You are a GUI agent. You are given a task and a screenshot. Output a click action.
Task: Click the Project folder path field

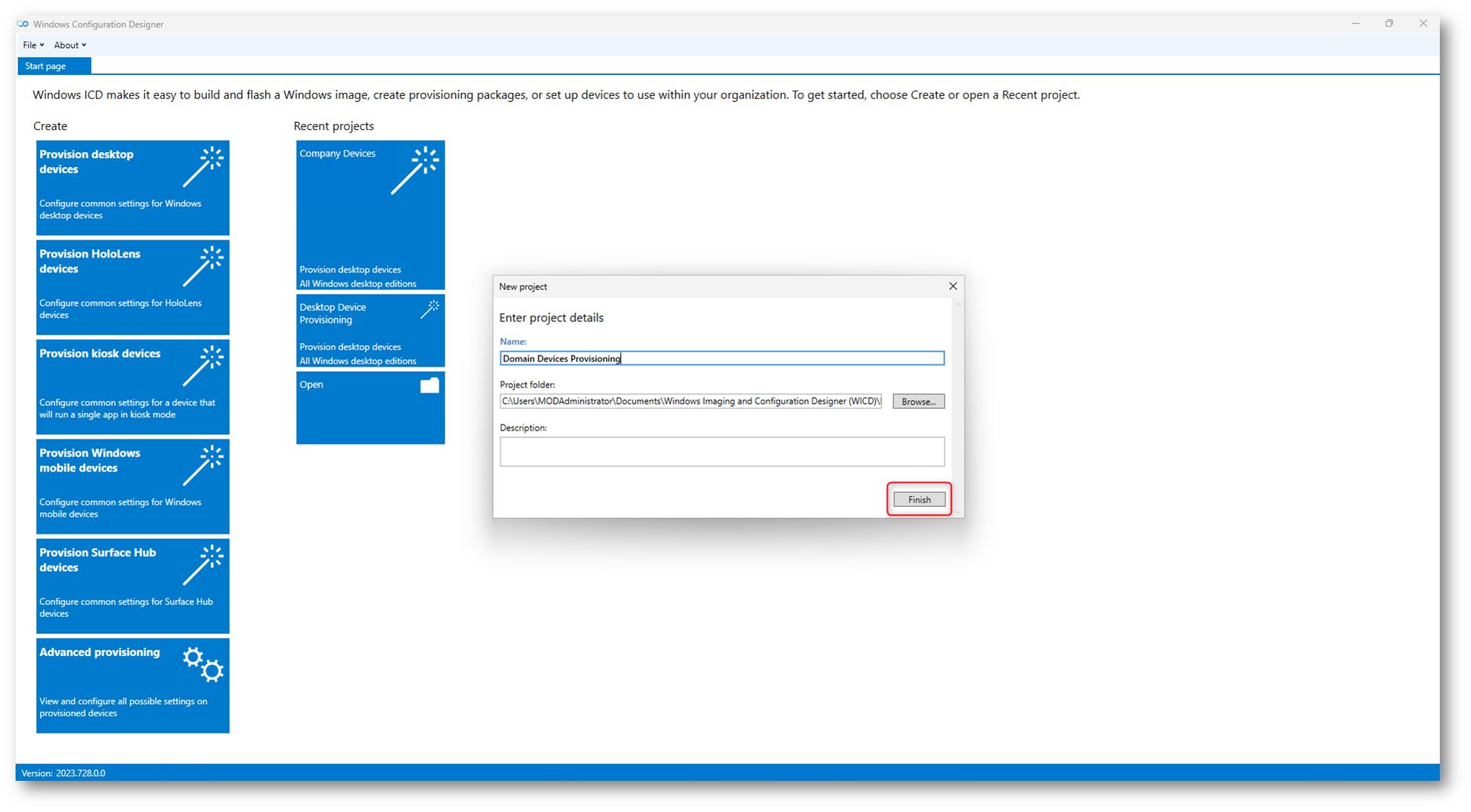click(x=691, y=402)
